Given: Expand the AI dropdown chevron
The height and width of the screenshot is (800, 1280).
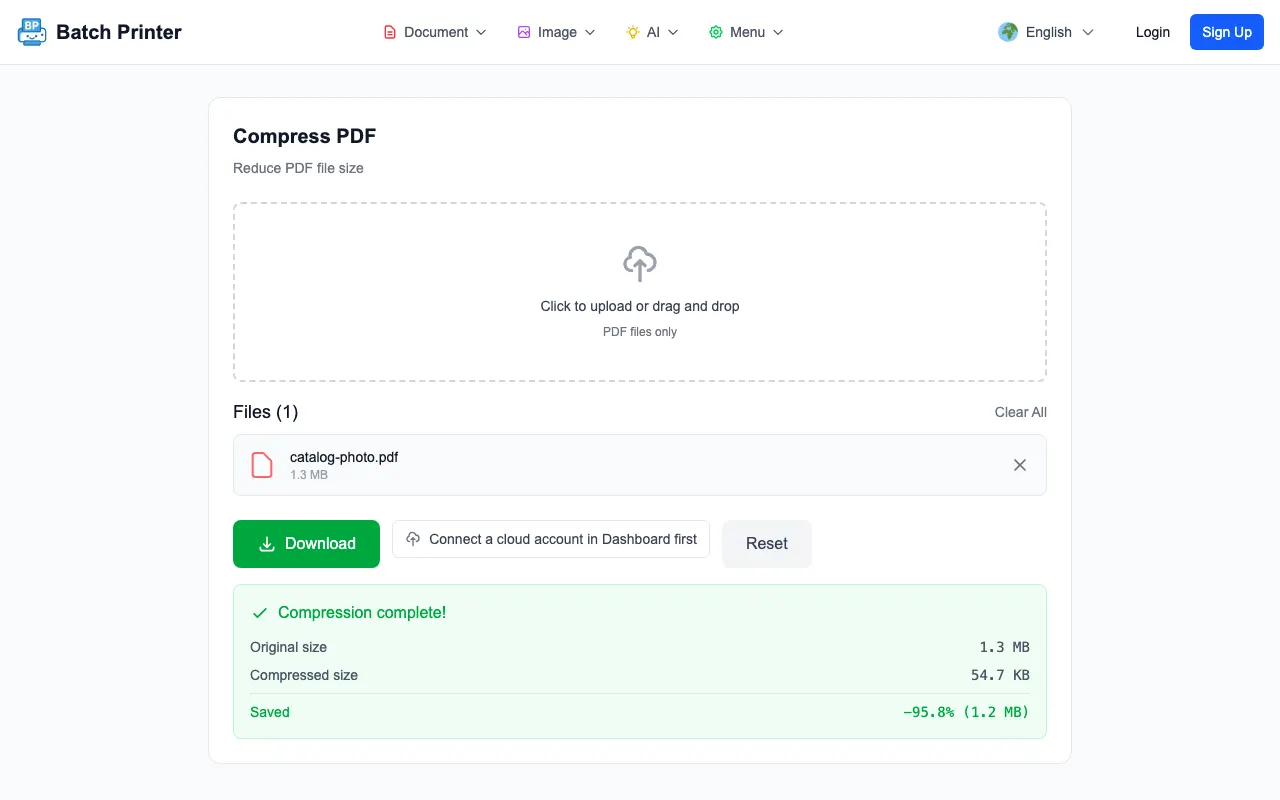Looking at the screenshot, I should [673, 32].
